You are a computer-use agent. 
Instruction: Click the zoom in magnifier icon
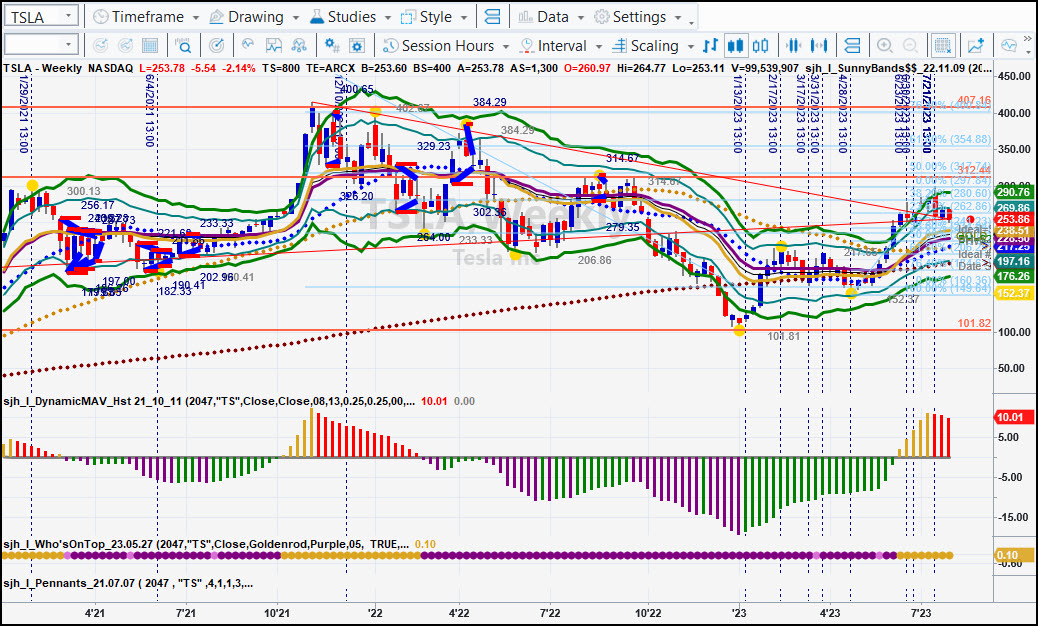point(885,46)
